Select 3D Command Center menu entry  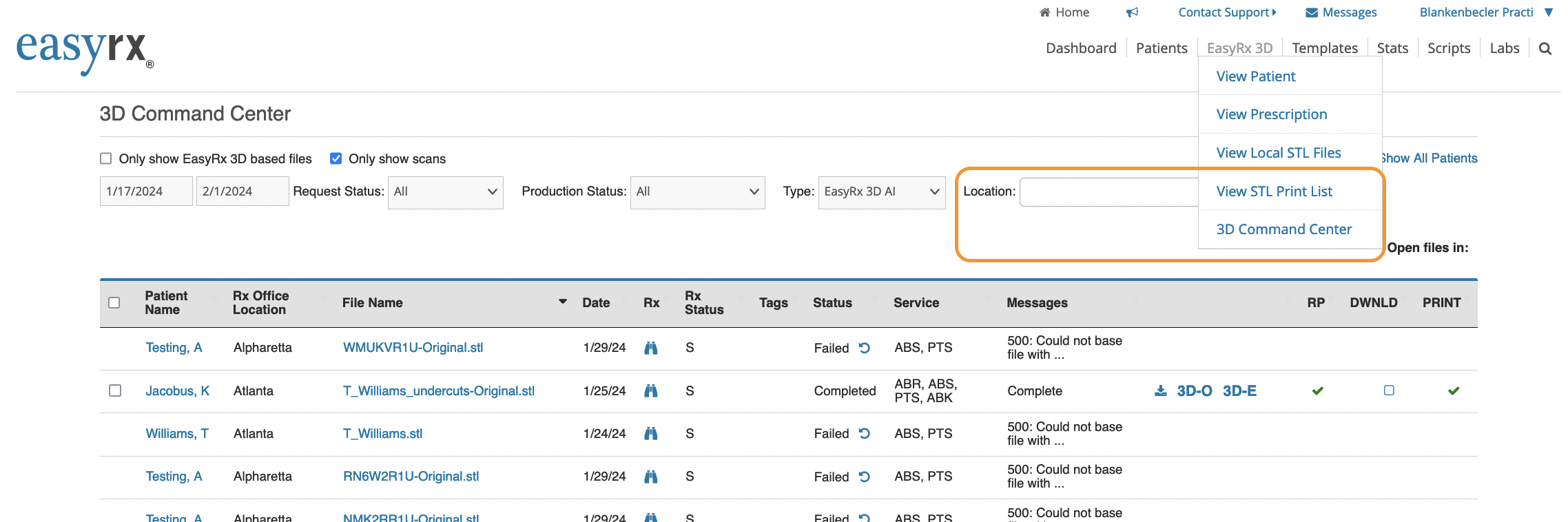1290,229
